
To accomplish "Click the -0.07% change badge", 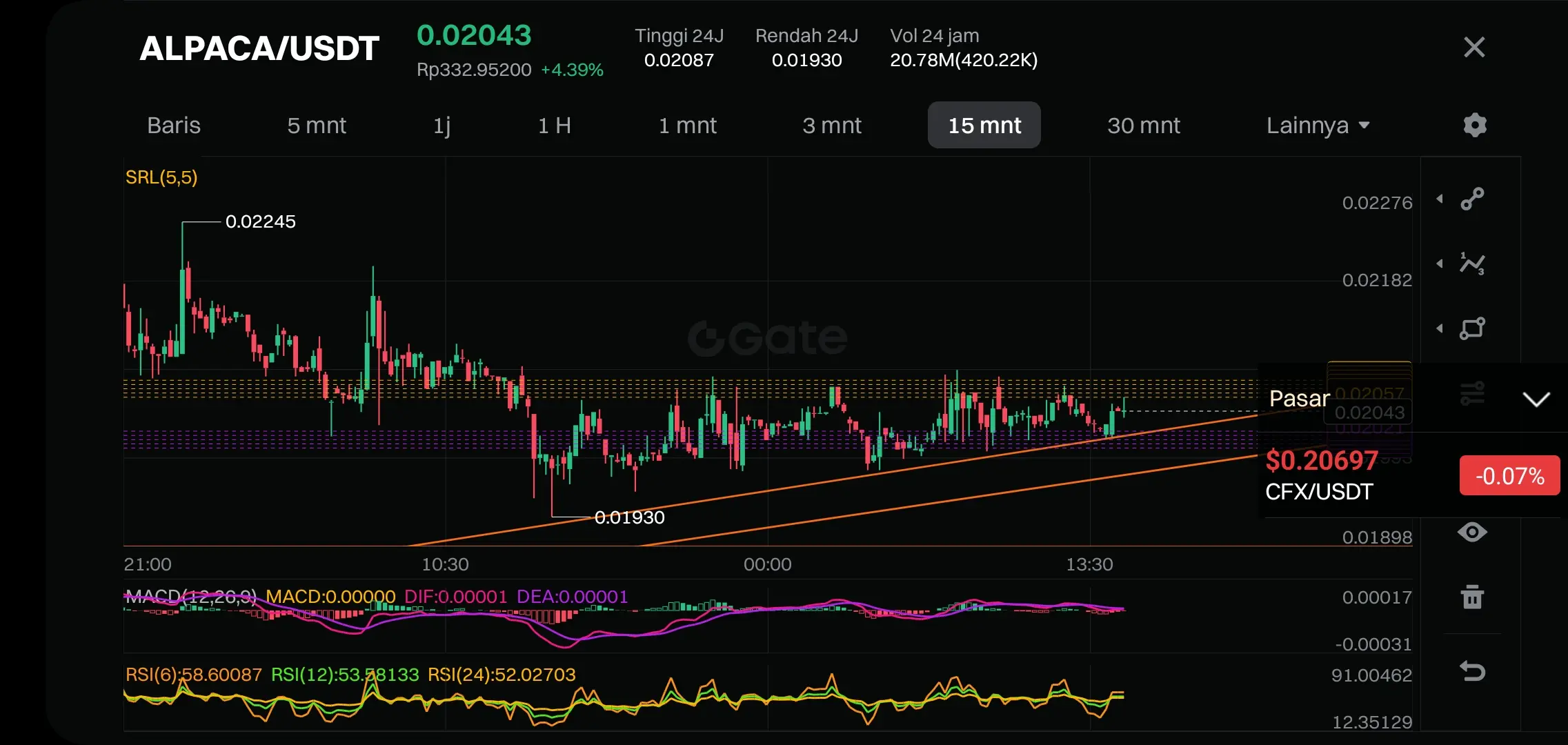I will click(x=1509, y=475).
